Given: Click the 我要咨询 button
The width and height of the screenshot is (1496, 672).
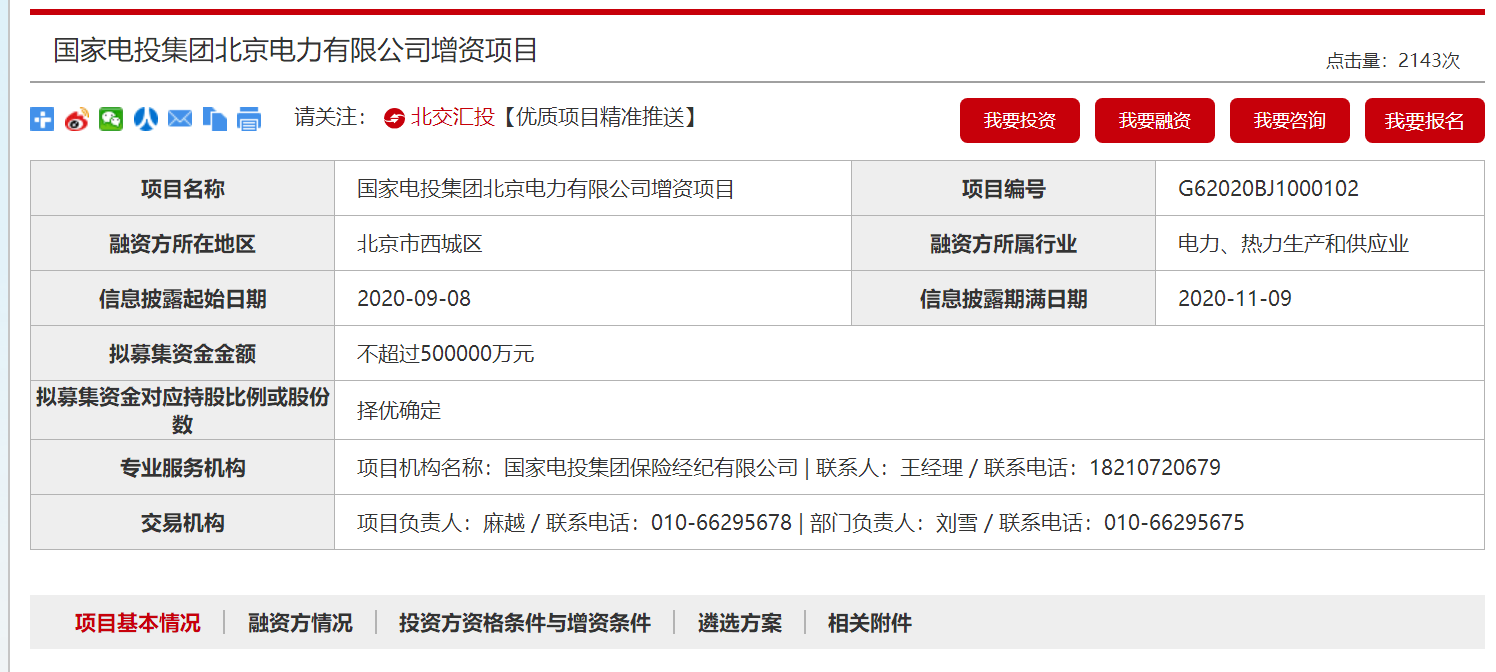Looking at the screenshot, I should click(x=1290, y=121).
